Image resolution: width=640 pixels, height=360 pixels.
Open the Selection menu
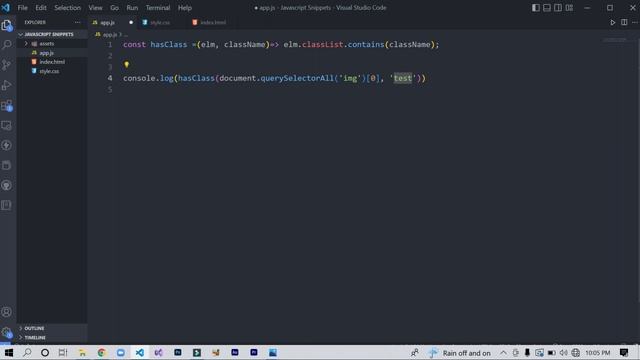(67, 8)
